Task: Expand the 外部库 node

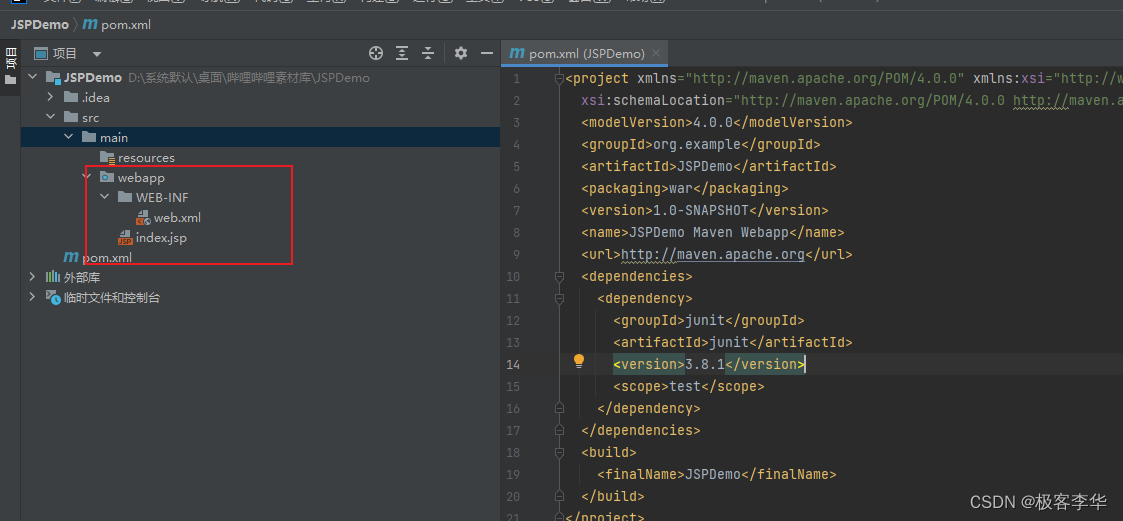Action: tap(32, 277)
